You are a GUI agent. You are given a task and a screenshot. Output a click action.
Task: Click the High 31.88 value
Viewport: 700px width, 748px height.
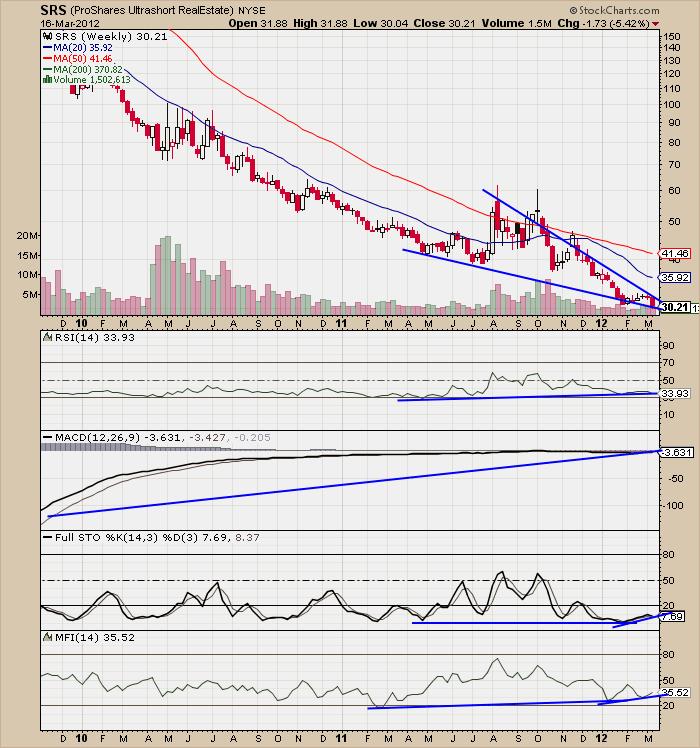320,23
